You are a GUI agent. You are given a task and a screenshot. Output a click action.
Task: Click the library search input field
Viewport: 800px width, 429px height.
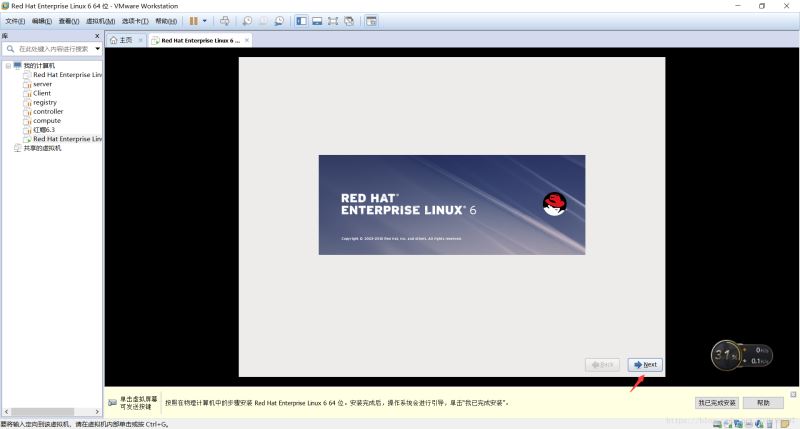point(52,49)
